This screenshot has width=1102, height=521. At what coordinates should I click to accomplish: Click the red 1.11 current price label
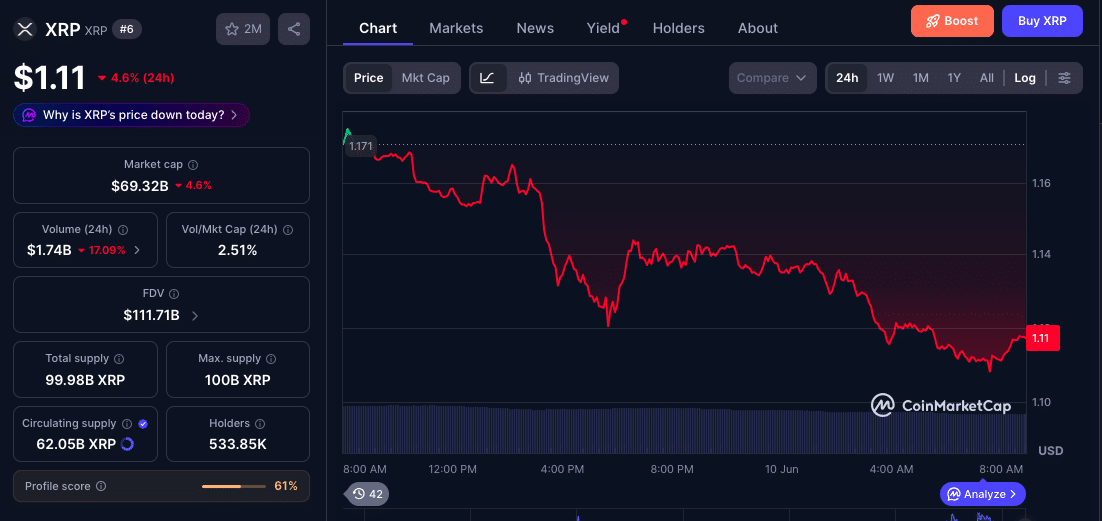click(x=1042, y=338)
